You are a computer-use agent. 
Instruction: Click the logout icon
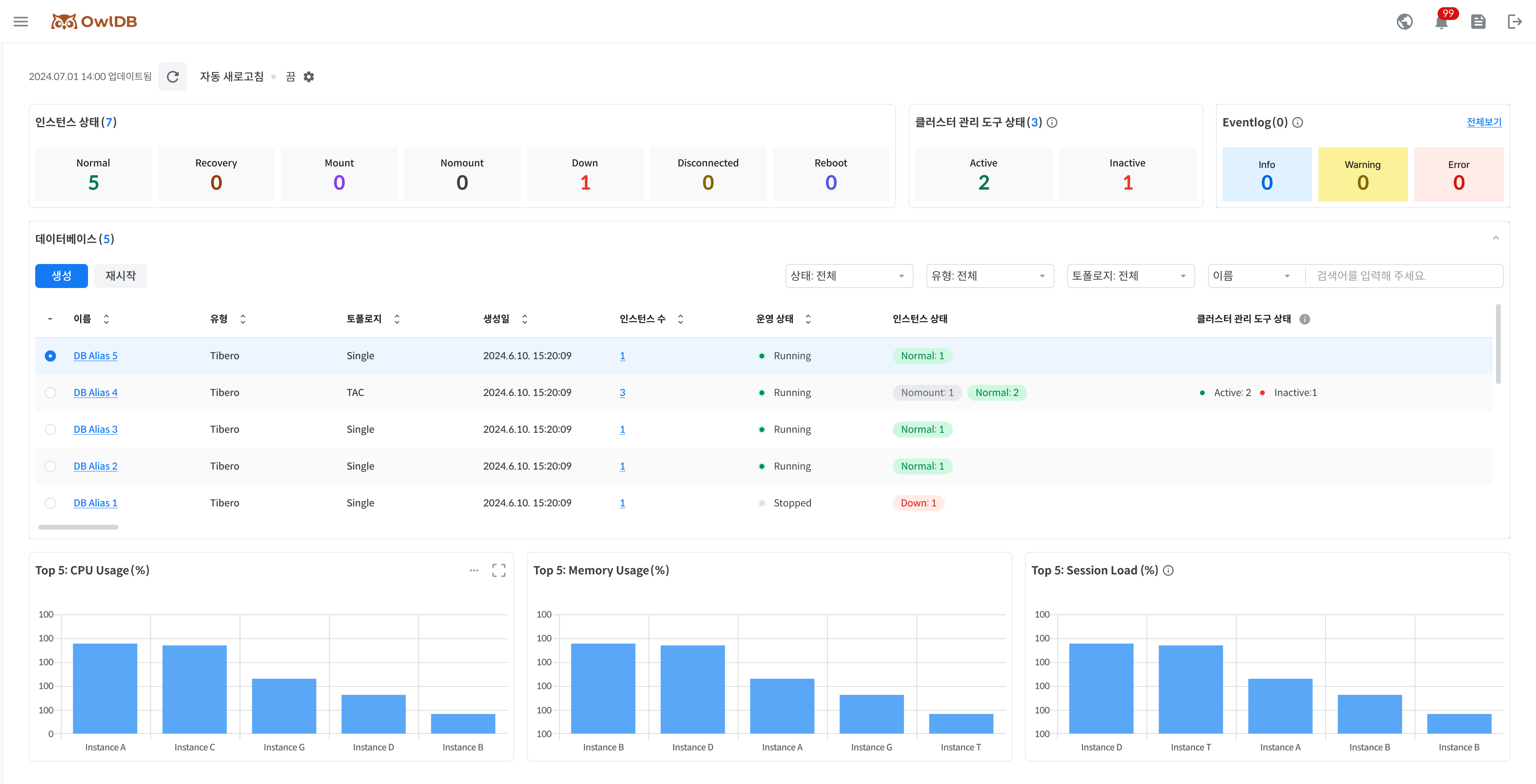(x=1514, y=22)
